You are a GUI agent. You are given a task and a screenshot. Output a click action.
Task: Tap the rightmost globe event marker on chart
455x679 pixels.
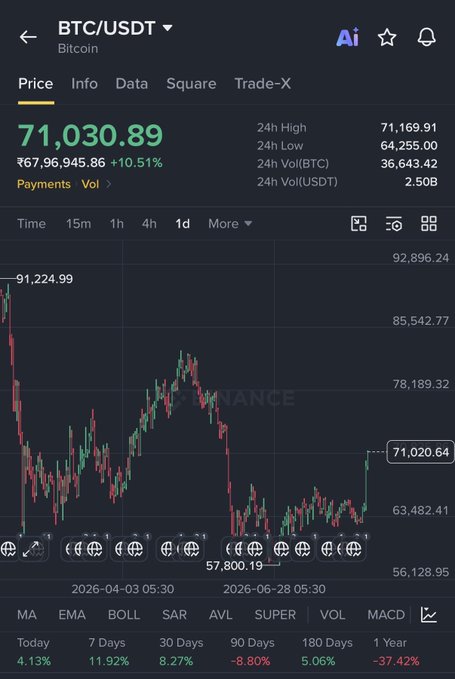point(353,549)
